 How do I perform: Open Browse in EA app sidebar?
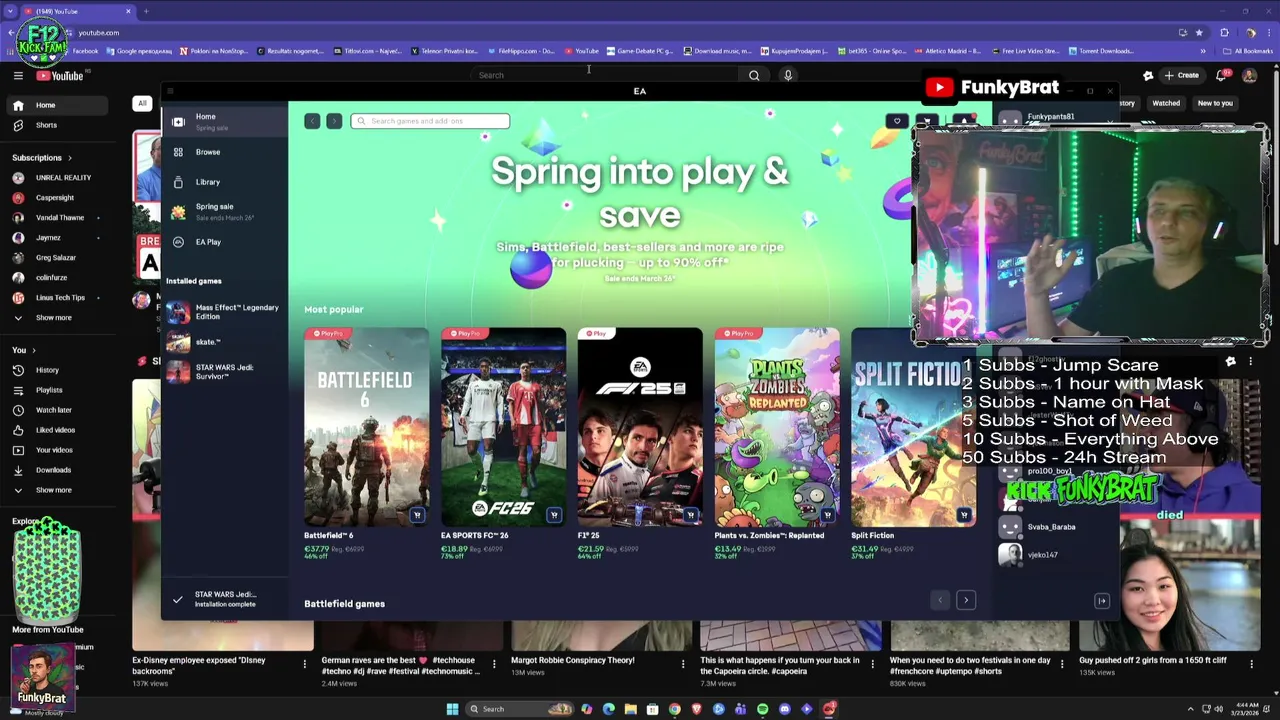(224, 152)
